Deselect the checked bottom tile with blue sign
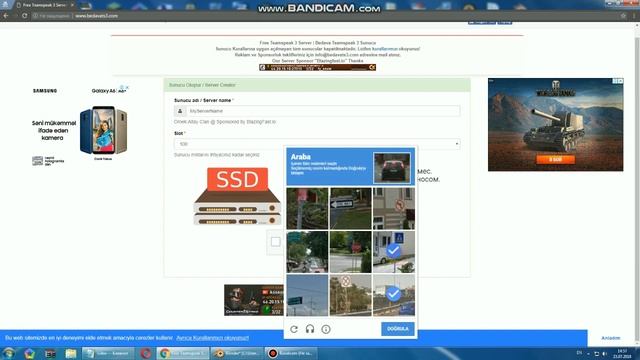This screenshot has width=640, height=360. coord(394,295)
